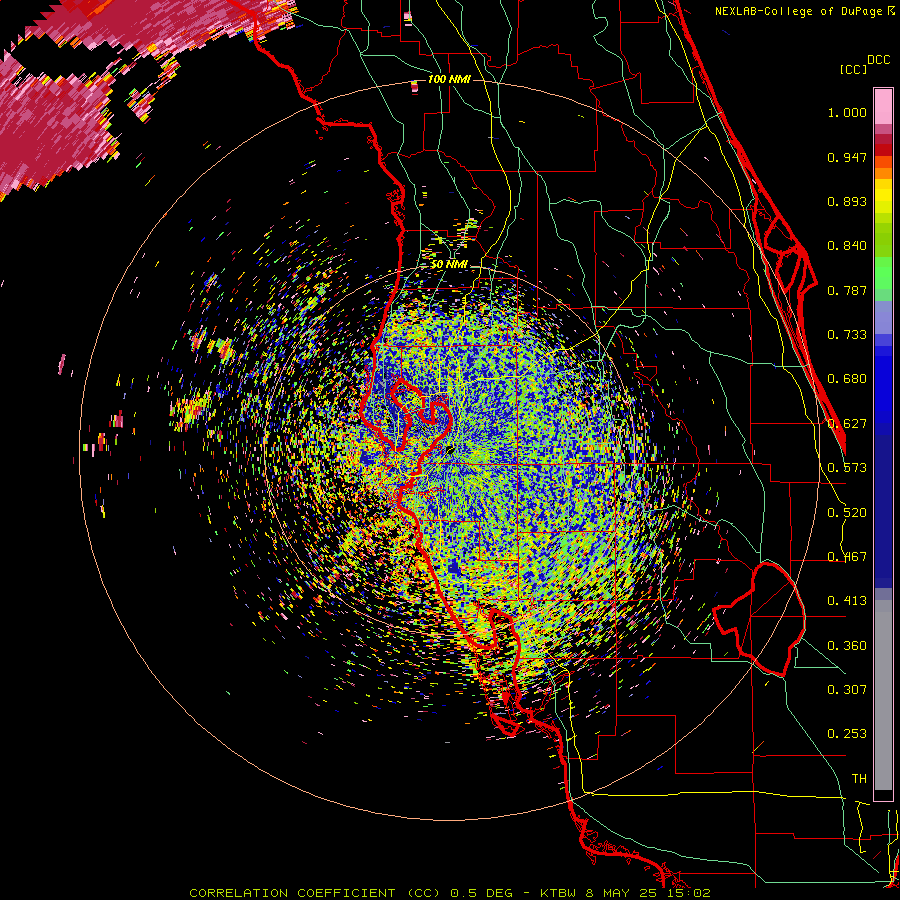
Task: Click the 0.680 color scale value
Action: tap(847, 379)
